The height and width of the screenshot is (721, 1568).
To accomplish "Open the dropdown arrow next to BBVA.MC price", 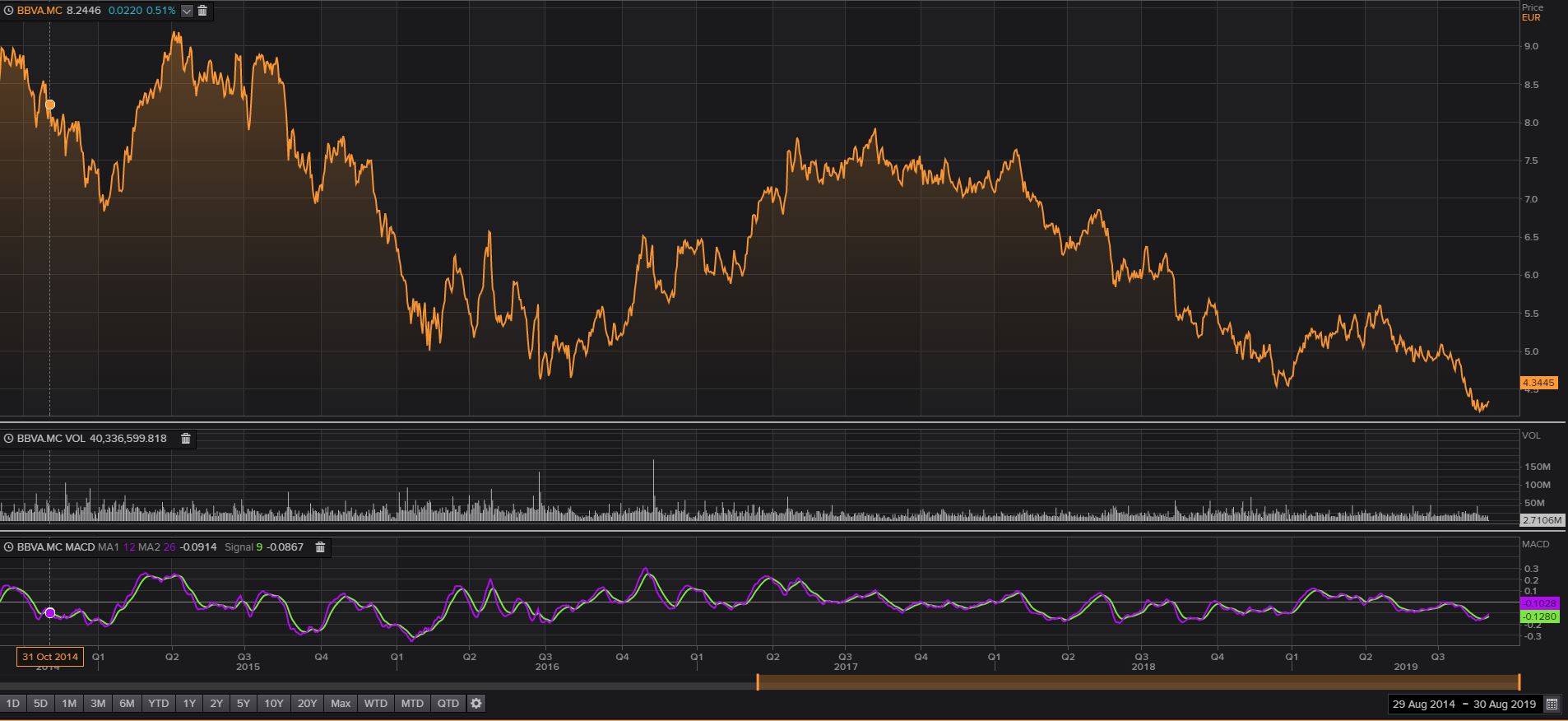I will tap(187, 11).
